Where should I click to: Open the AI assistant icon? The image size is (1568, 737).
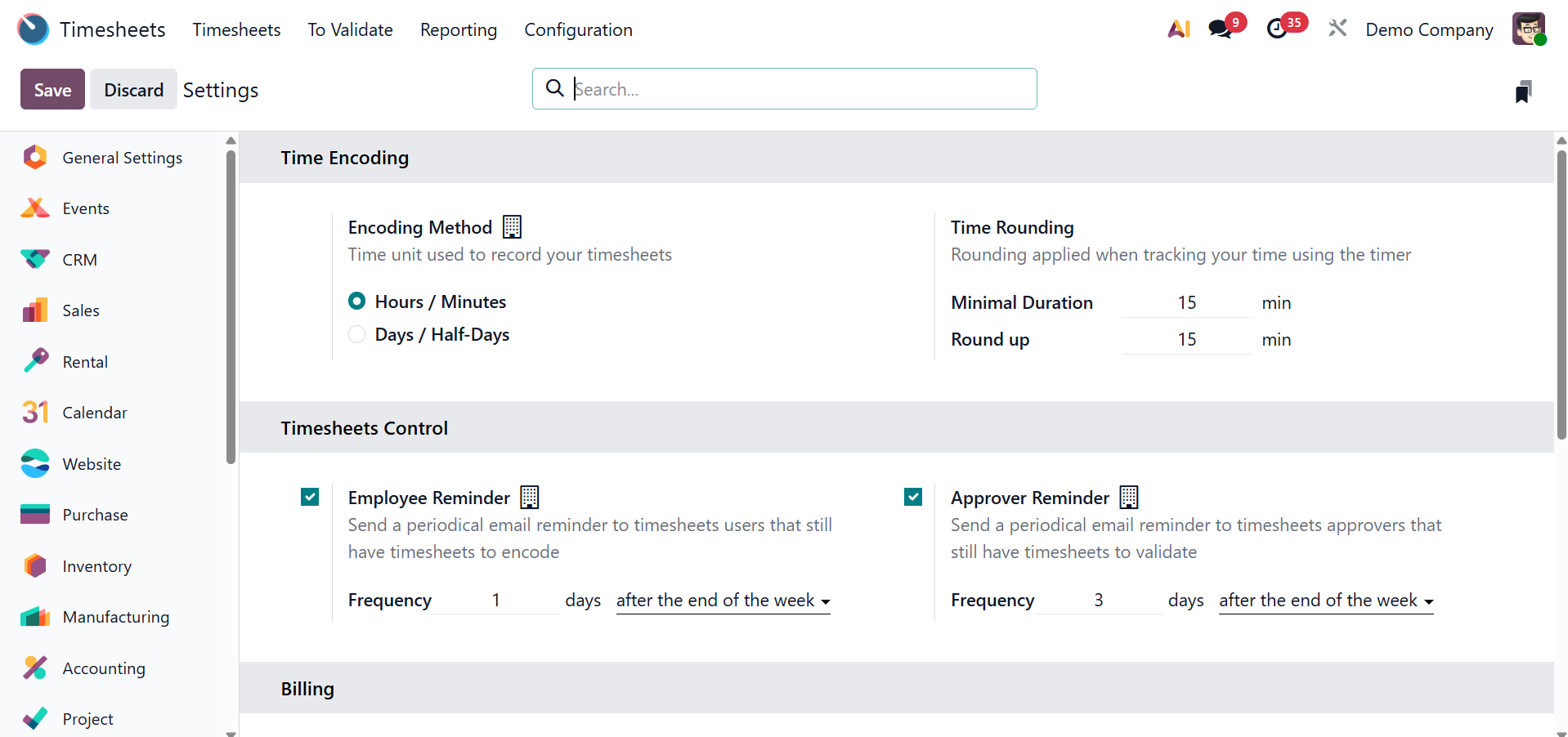[x=1178, y=29]
